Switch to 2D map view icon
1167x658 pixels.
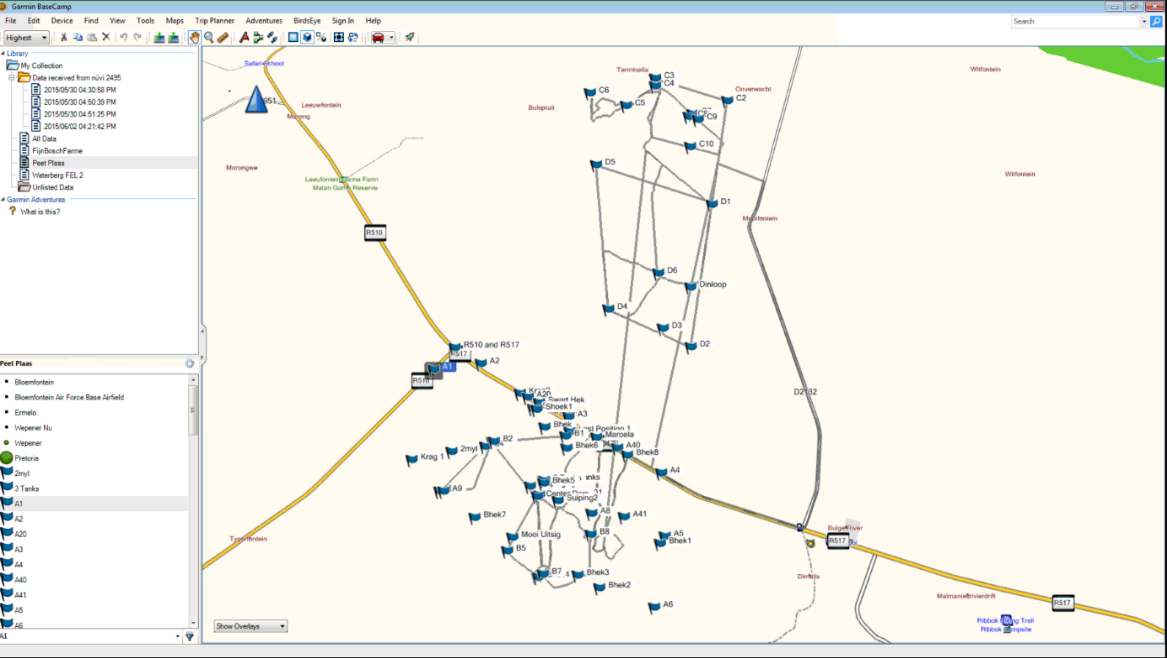293,37
